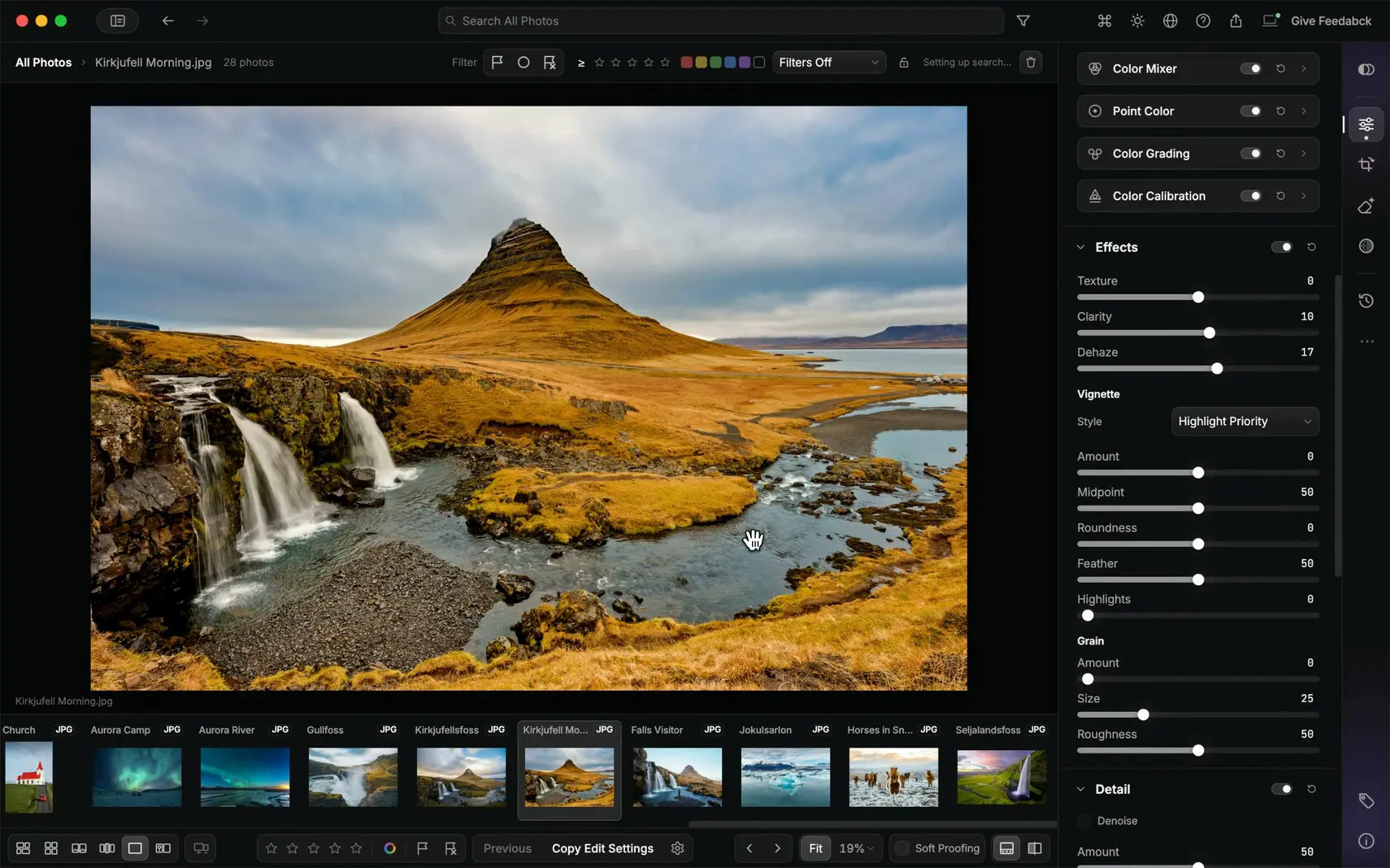The width and height of the screenshot is (1390, 868).
Task: Open the Keywords tag icon
Action: tap(1366, 800)
